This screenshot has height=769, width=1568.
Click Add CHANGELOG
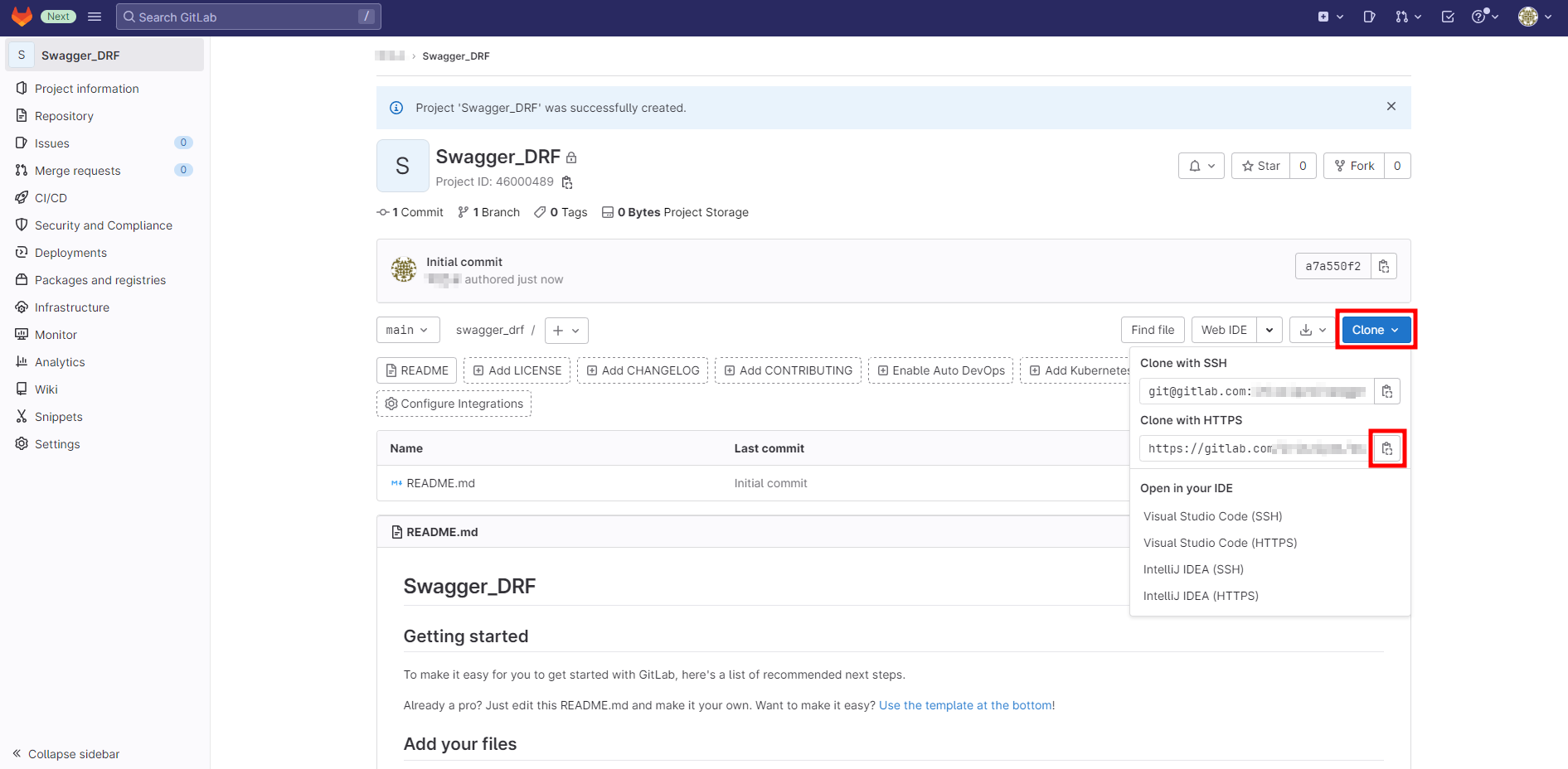pos(643,370)
